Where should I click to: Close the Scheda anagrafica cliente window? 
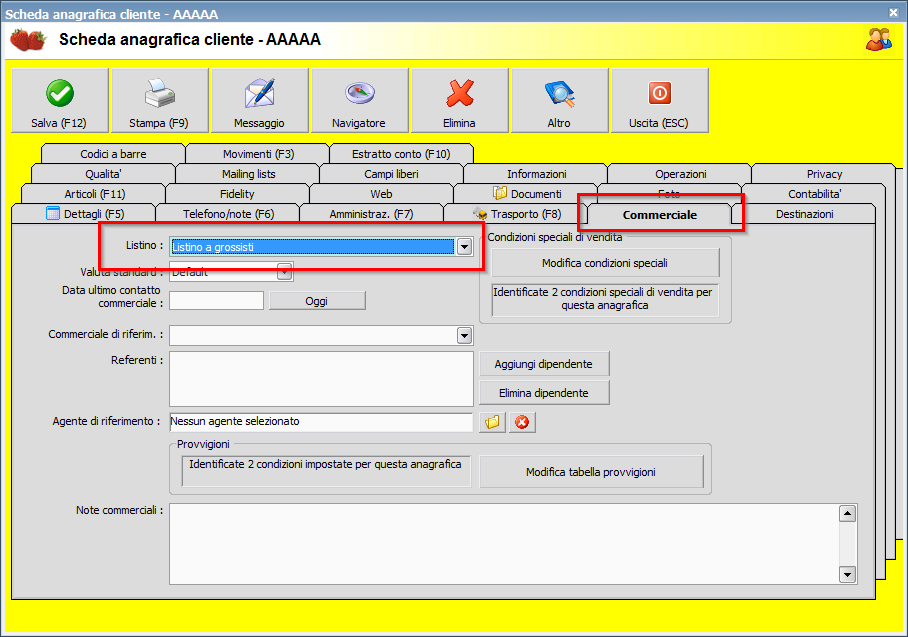click(894, 12)
